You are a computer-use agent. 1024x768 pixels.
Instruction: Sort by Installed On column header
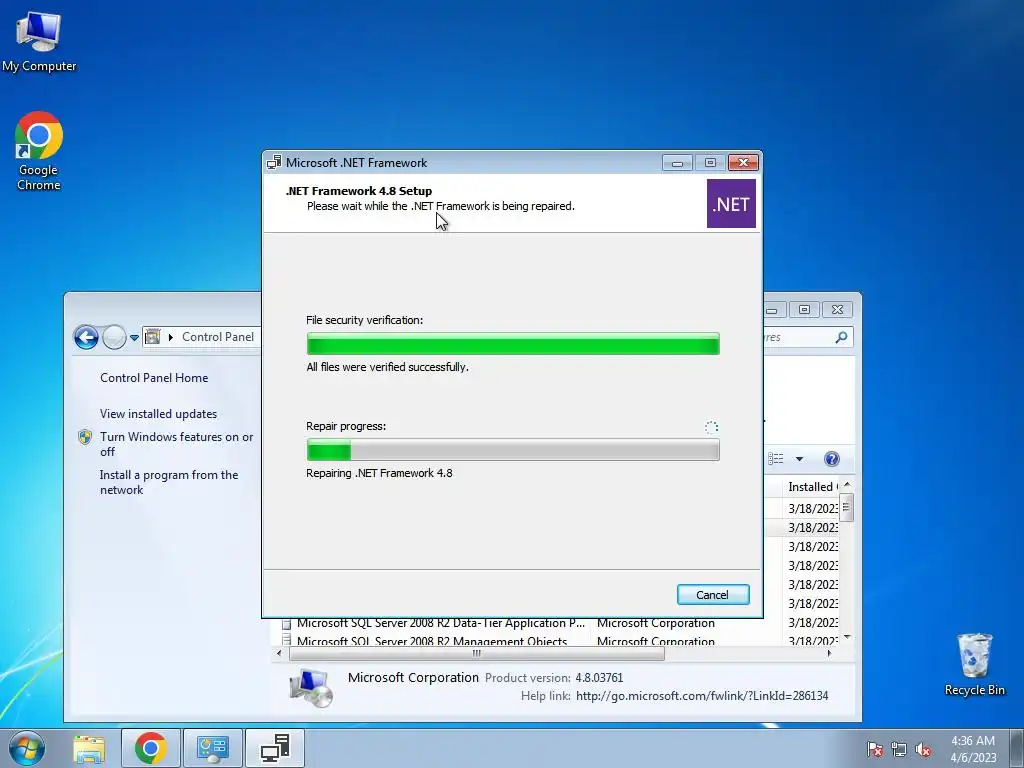(810, 487)
